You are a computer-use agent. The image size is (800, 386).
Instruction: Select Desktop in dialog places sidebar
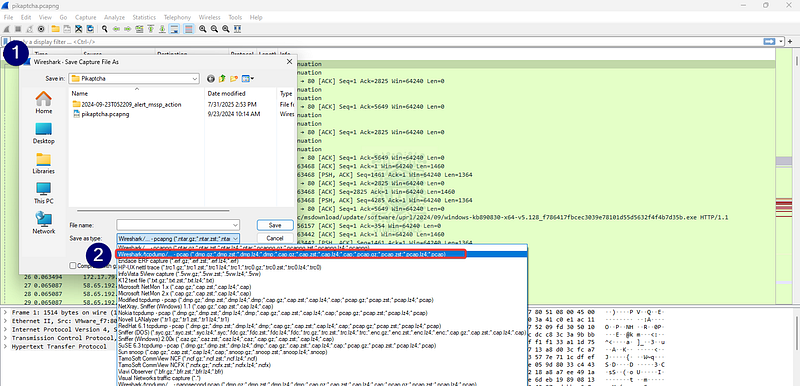pyautogui.click(x=44, y=133)
